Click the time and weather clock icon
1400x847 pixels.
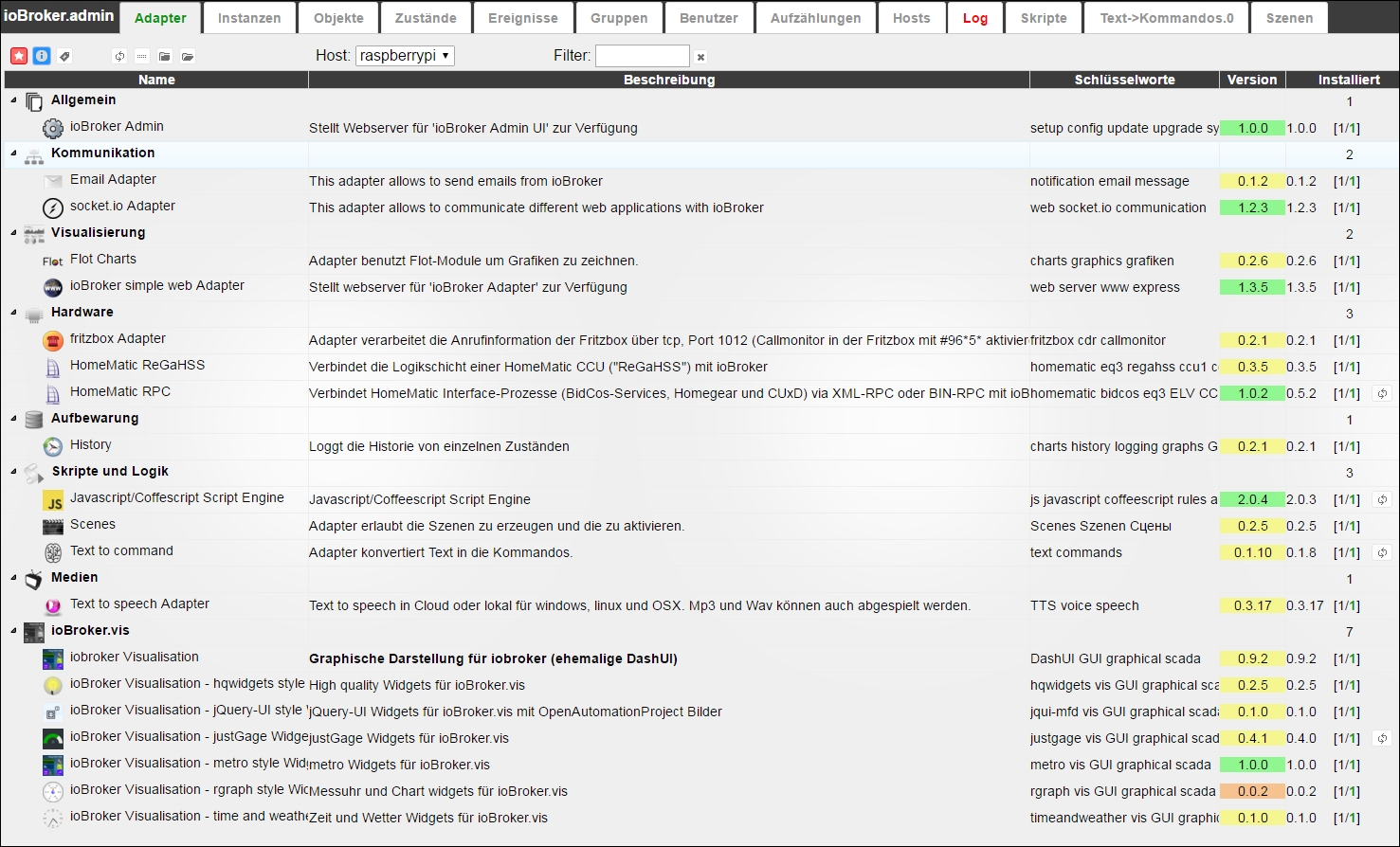click(x=53, y=818)
